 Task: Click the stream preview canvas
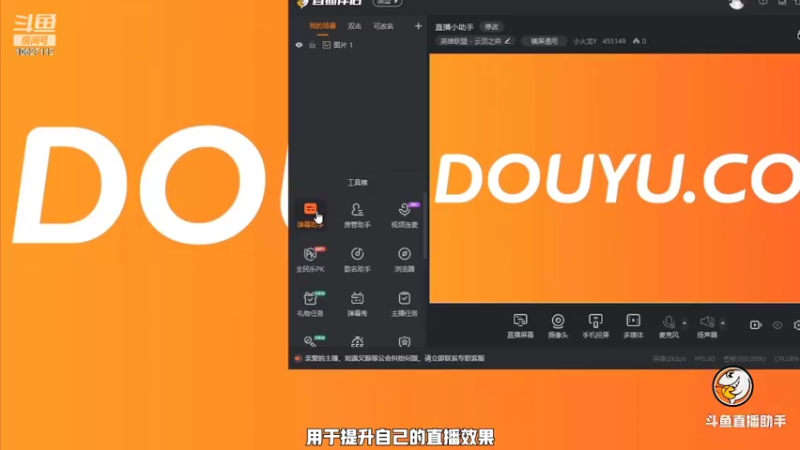(614, 178)
